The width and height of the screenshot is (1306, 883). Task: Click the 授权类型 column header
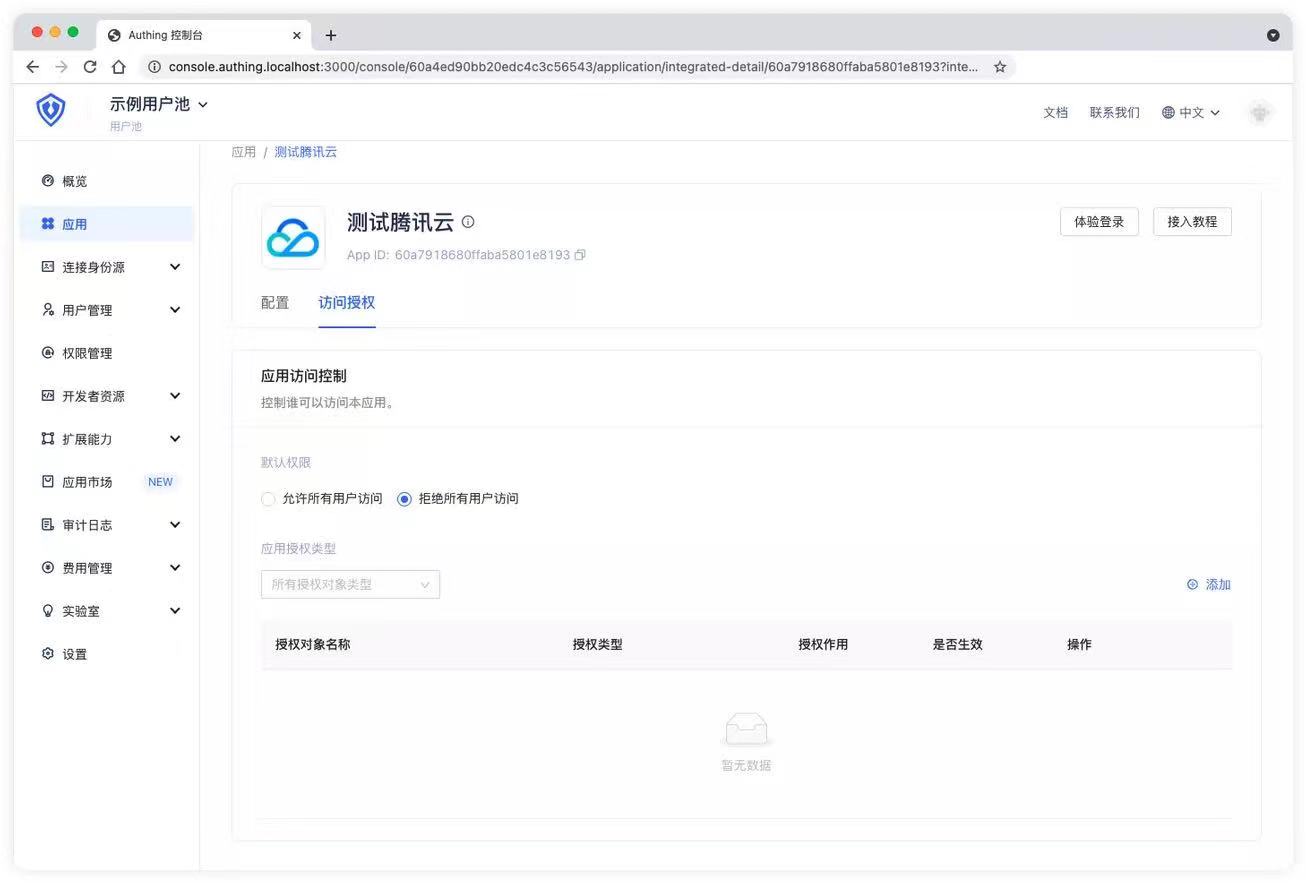click(x=598, y=645)
